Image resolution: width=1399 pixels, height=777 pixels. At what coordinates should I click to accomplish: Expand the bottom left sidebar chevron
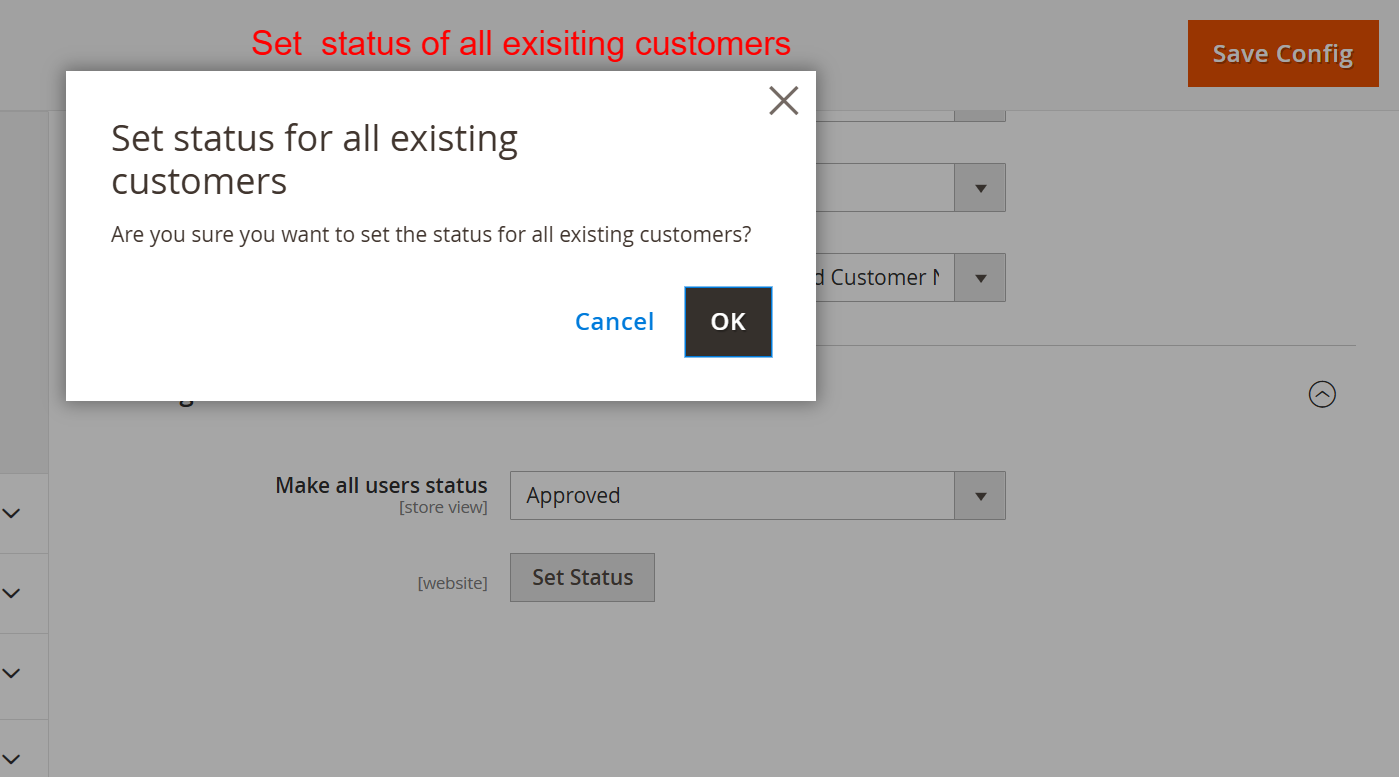click(x=12, y=758)
